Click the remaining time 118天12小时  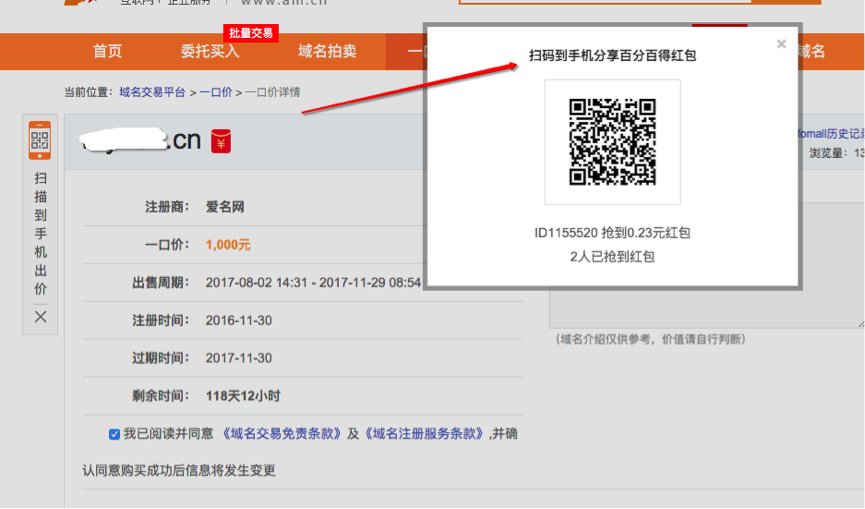pyautogui.click(x=243, y=396)
